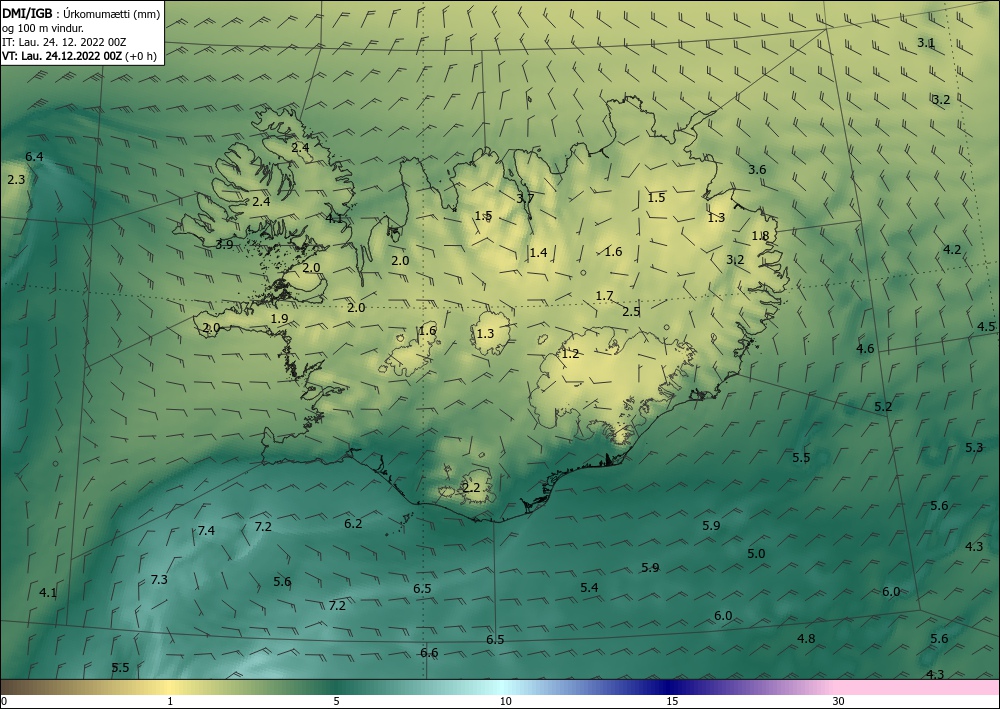Image resolution: width=1000 pixels, height=709 pixels.
Task: Click the 7.3 value label
Action: click(159, 580)
